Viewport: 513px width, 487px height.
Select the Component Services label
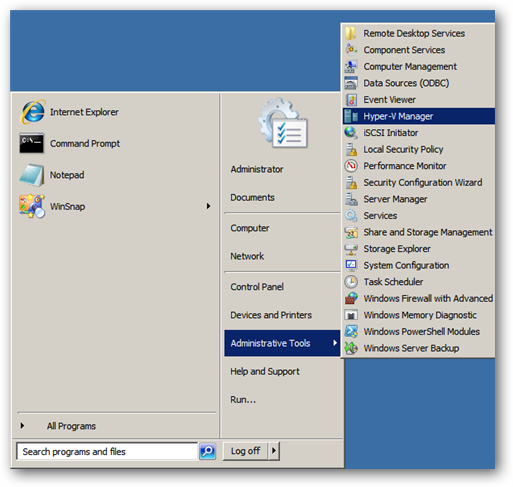click(x=404, y=50)
